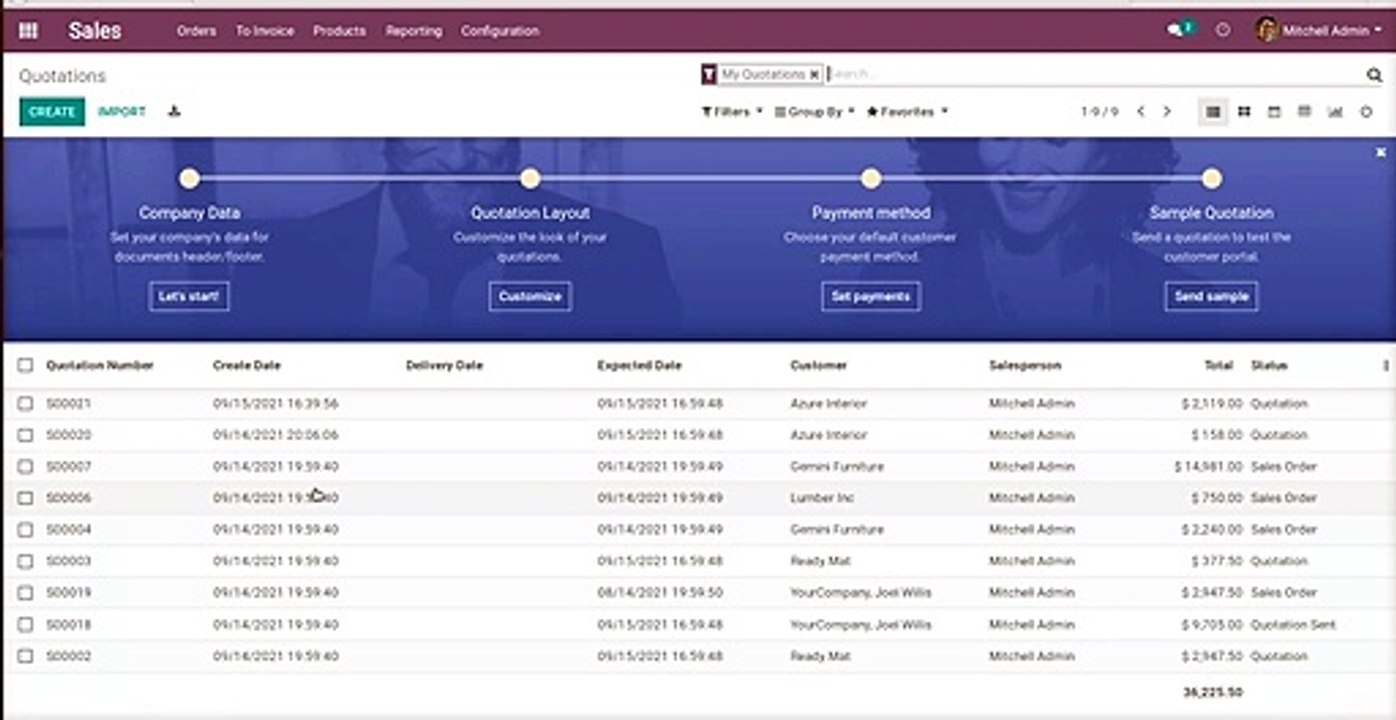Open the Reporting menu
The image size is (1396, 720).
pyautogui.click(x=414, y=31)
